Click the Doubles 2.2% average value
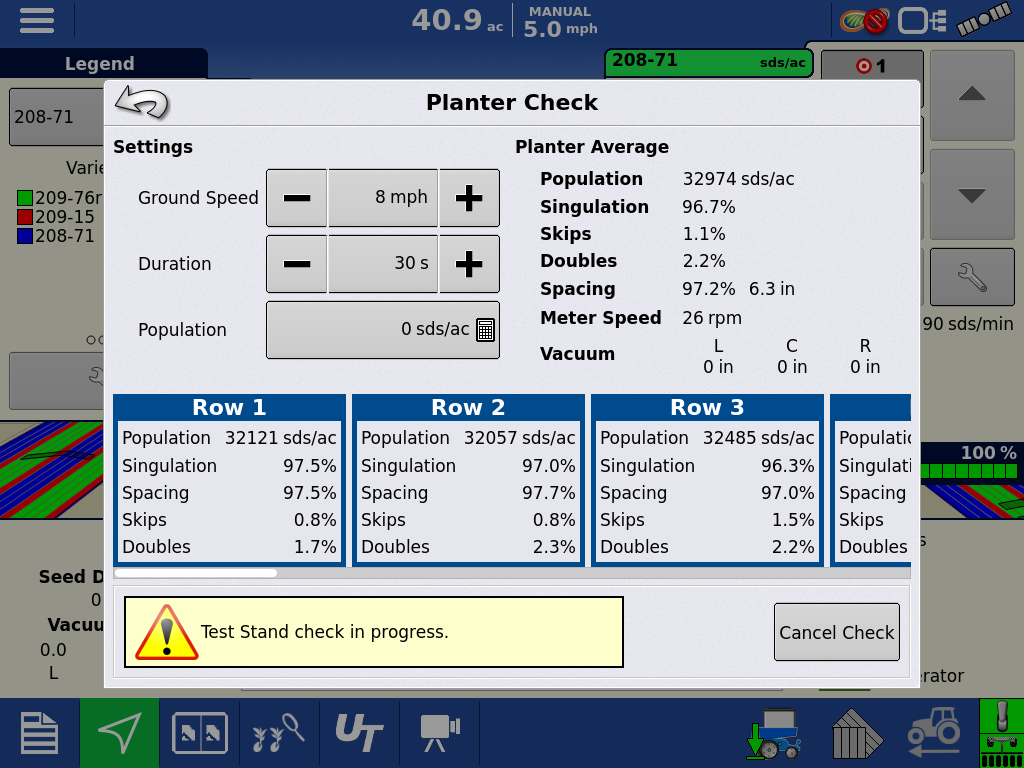This screenshot has height=768, width=1024. (704, 261)
